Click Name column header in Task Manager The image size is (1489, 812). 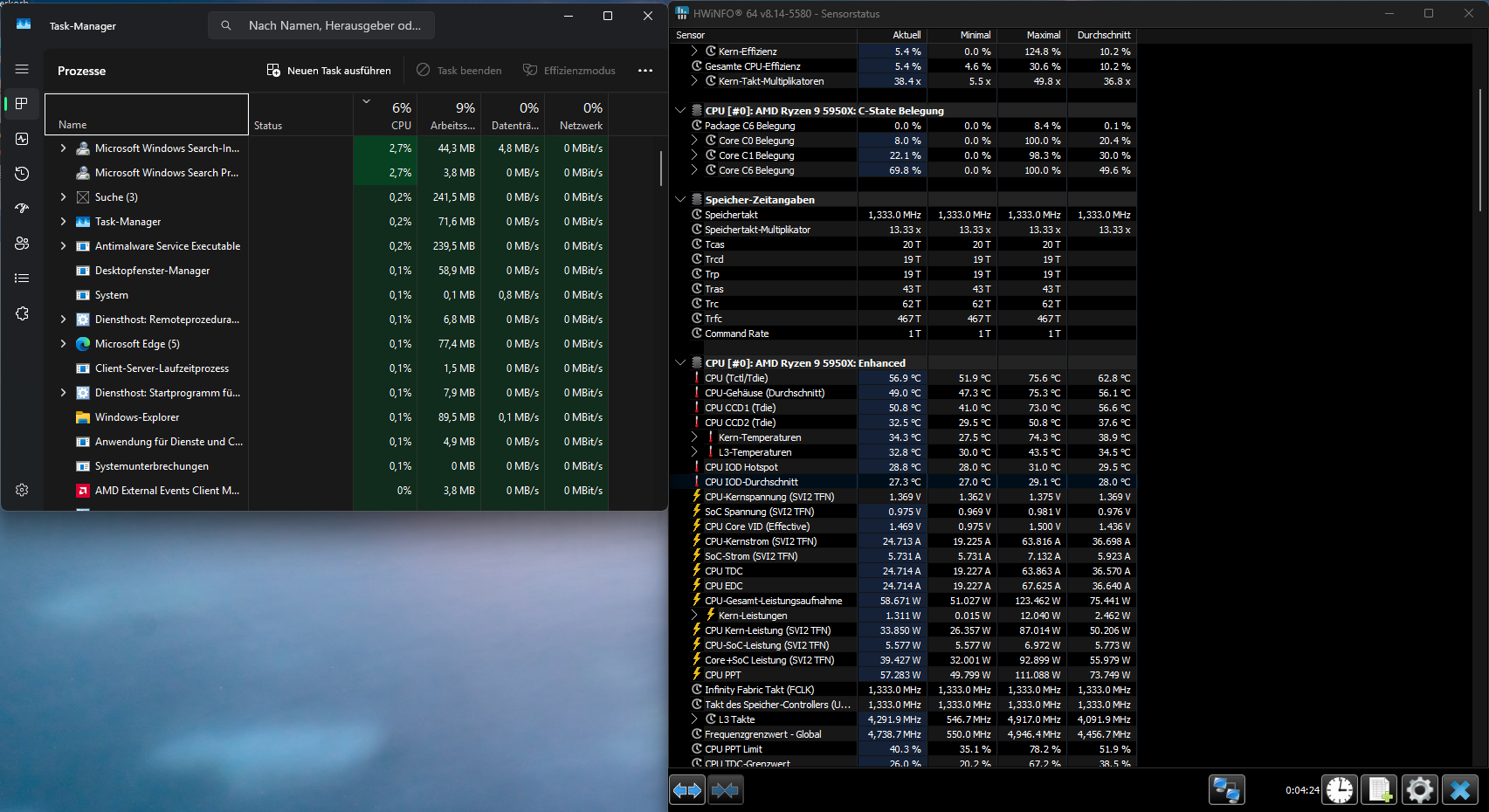[x=147, y=114]
